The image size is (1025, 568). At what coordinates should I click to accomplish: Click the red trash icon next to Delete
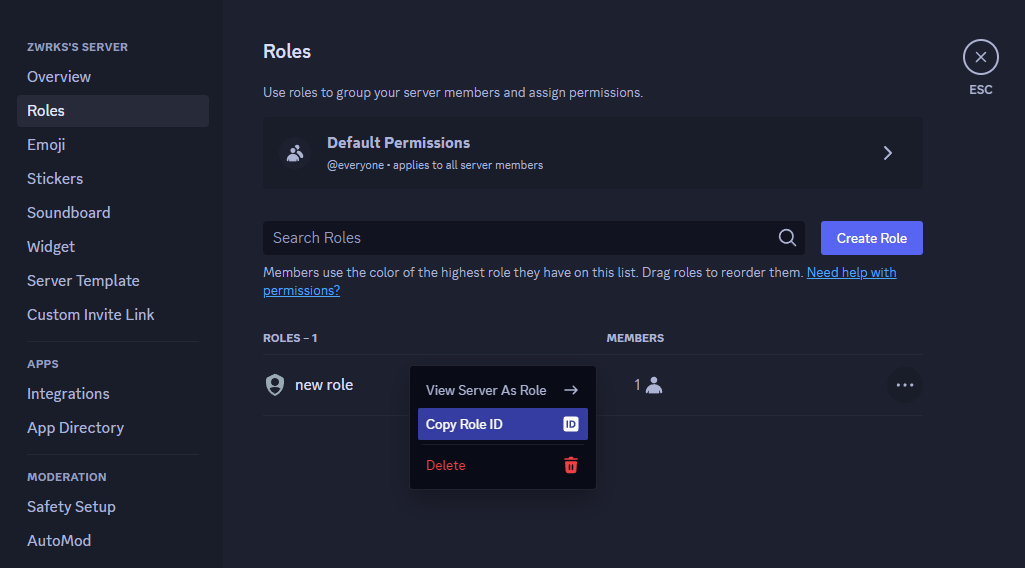pyautogui.click(x=571, y=465)
